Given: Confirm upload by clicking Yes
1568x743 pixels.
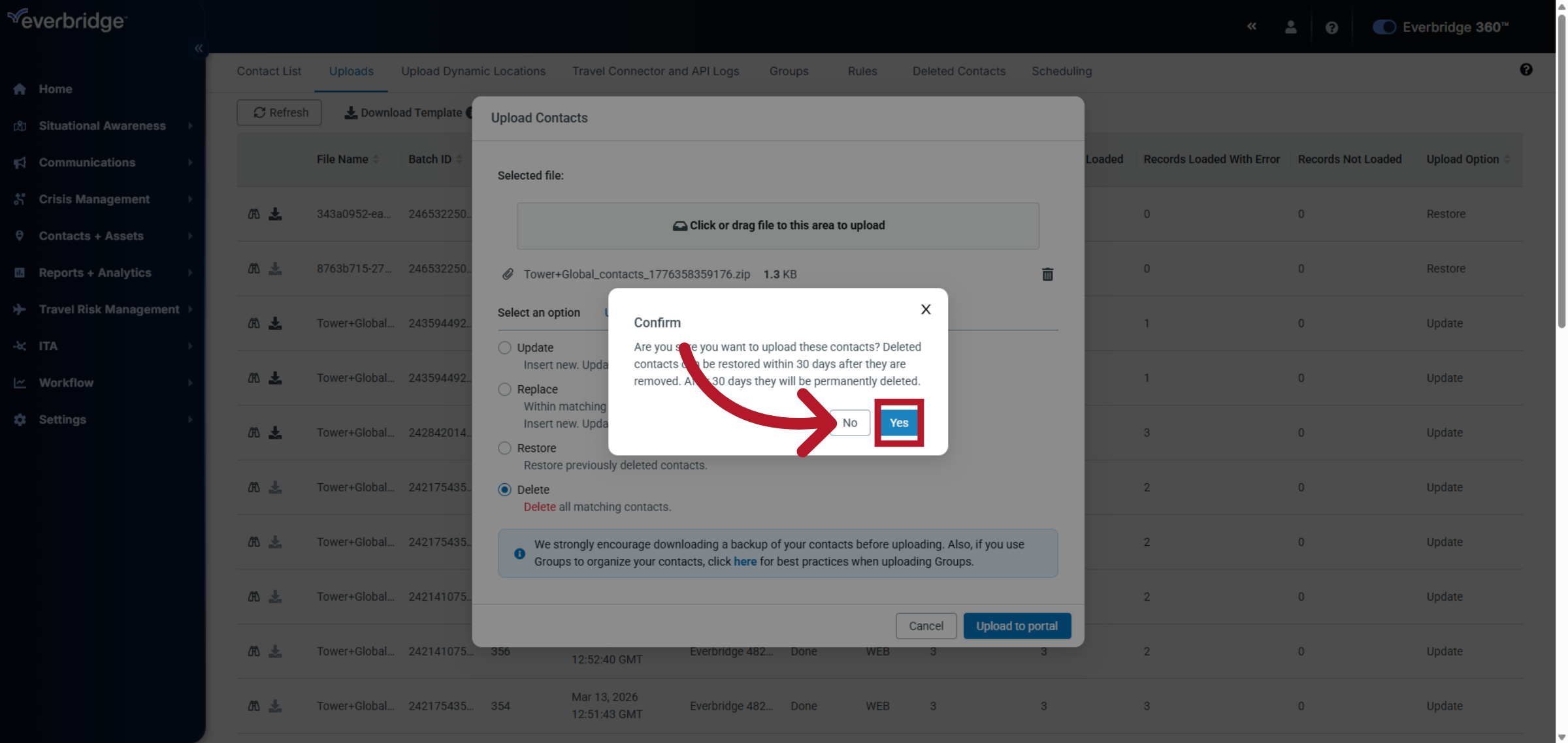Looking at the screenshot, I should 898,423.
